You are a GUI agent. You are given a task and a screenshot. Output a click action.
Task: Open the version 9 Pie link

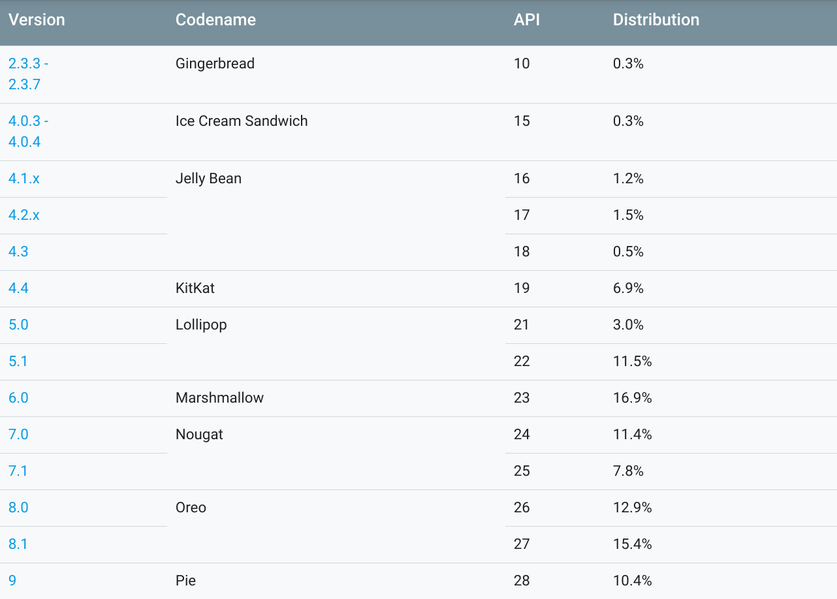click(x=12, y=581)
